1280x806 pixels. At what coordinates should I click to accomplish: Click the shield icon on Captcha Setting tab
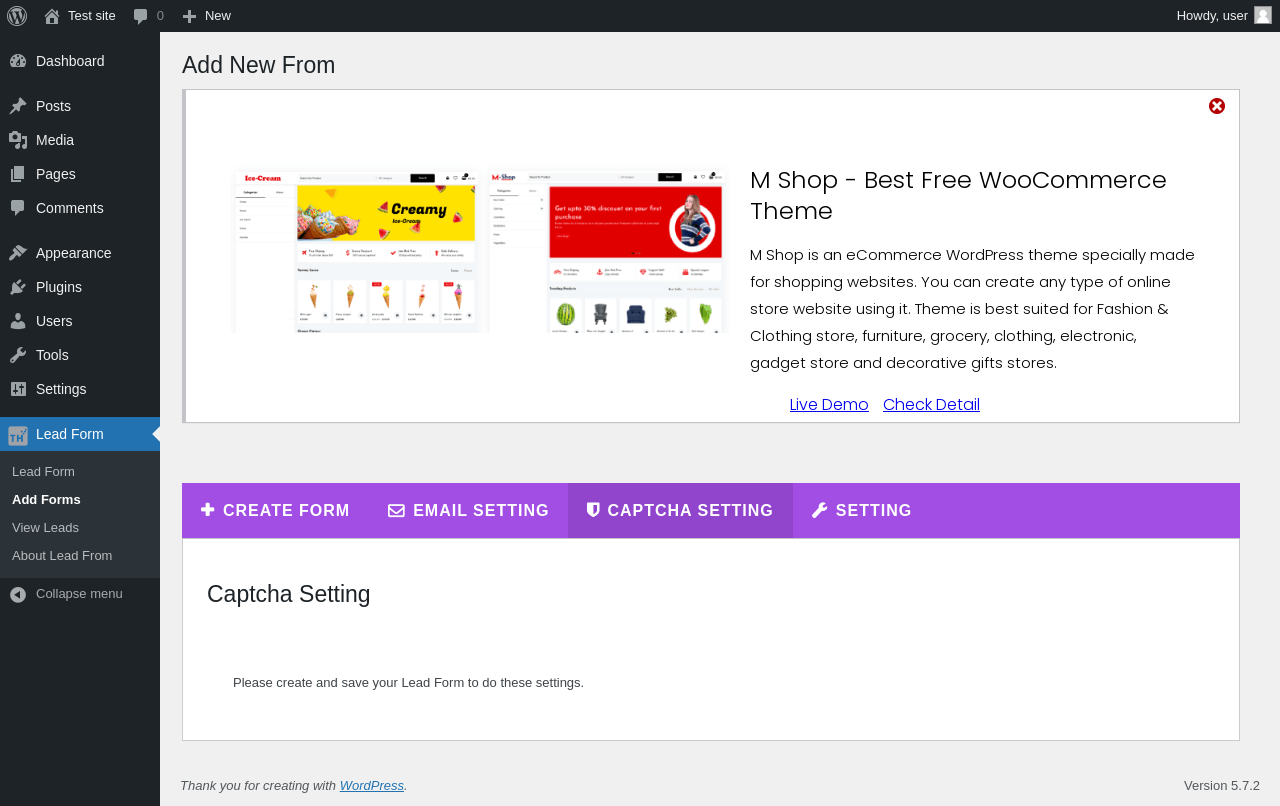(x=593, y=510)
